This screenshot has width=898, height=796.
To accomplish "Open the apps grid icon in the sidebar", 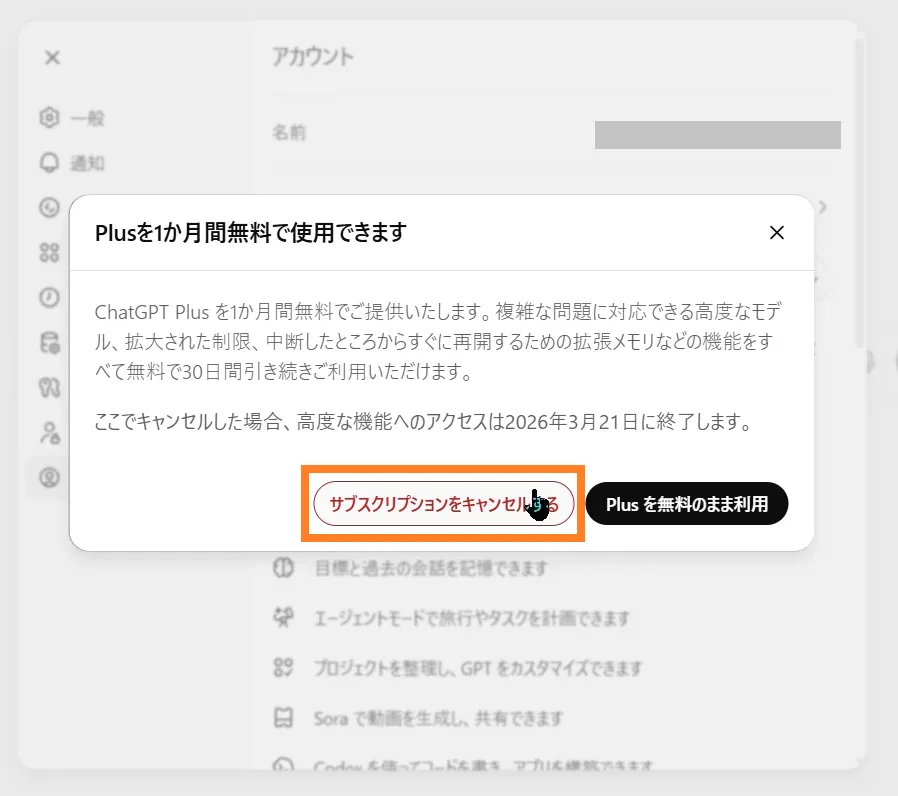I will click(49, 253).
